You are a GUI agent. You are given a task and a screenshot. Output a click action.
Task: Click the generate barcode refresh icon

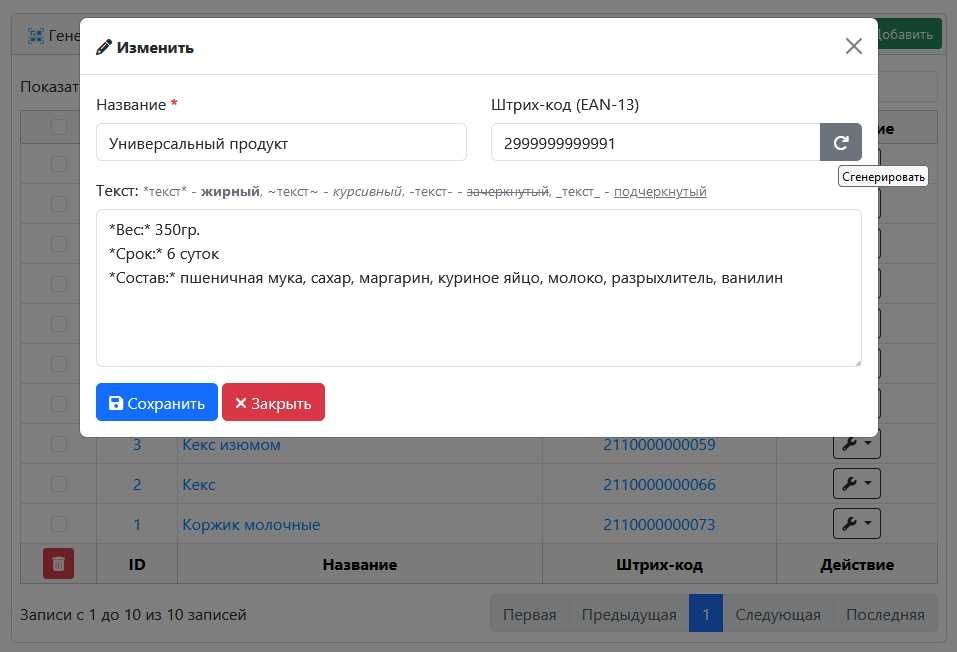click(840, 142)
